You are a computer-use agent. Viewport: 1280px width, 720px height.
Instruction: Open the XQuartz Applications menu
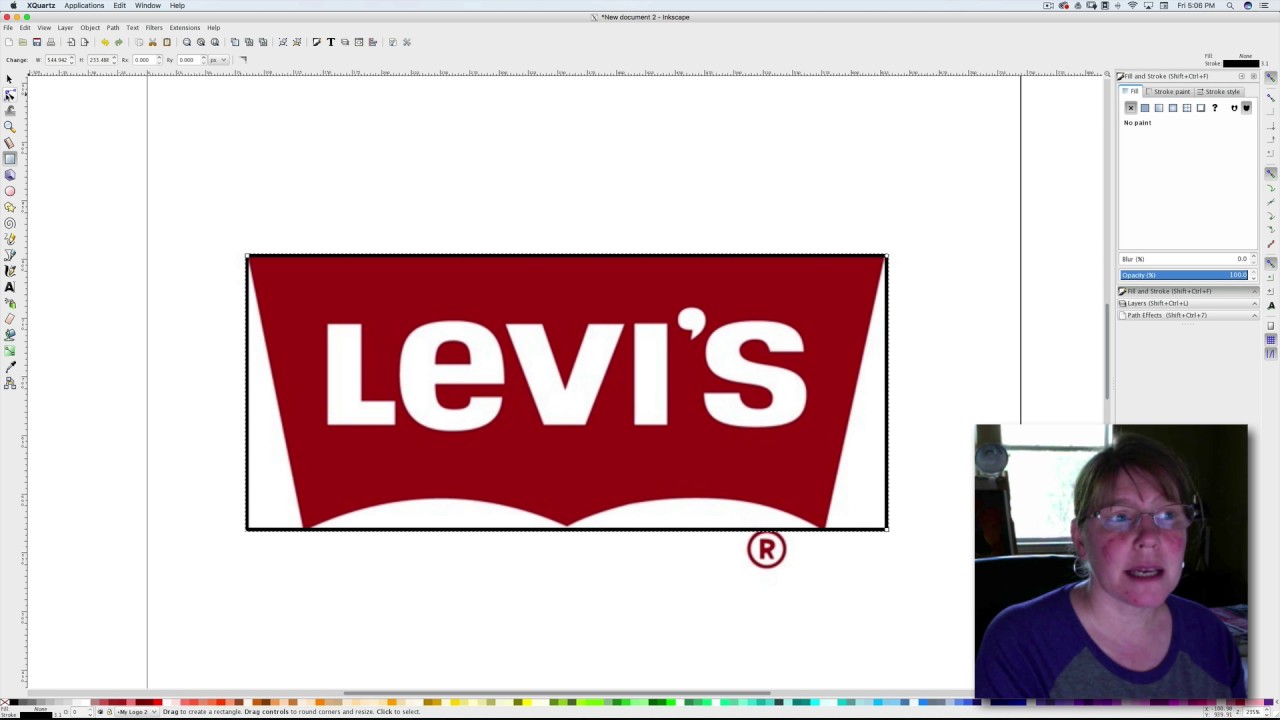(x=84, y=6)
